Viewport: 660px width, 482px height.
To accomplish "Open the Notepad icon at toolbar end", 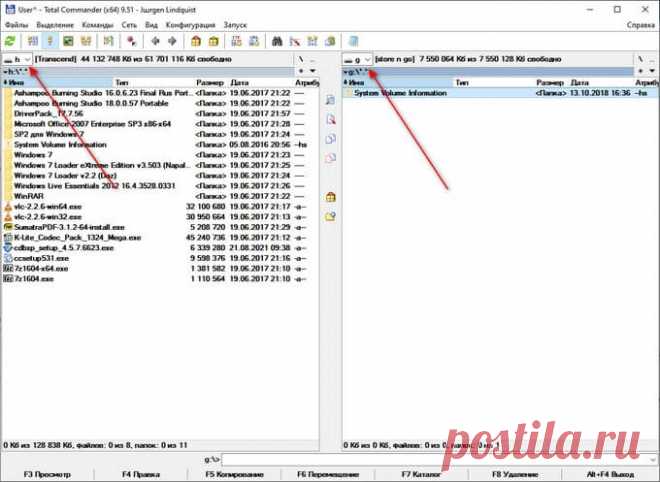I will tap(353, 41).
